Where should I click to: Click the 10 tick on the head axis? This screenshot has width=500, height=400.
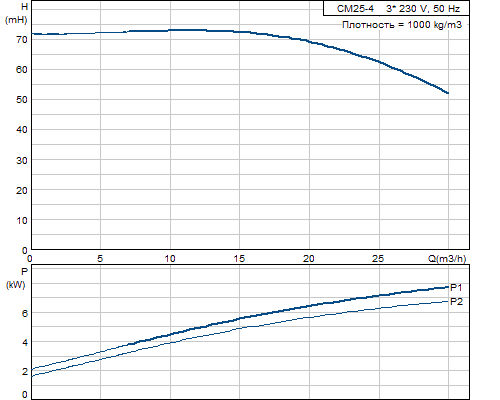click(x=22, y=220)
